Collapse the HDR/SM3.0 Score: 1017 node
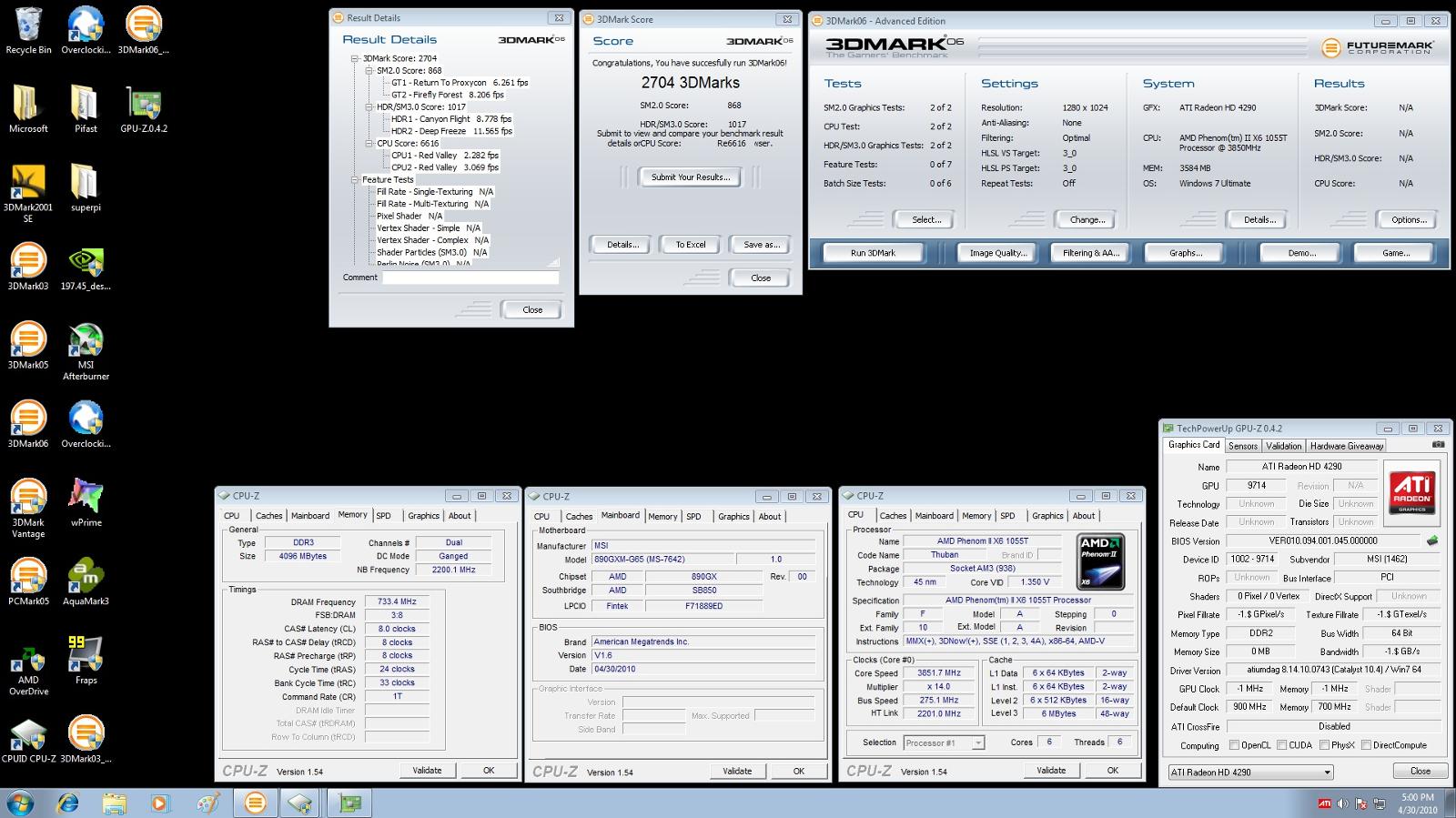The width and height of the screenshot is (1456, 818). pyautogui.click(x=369, y=106)
